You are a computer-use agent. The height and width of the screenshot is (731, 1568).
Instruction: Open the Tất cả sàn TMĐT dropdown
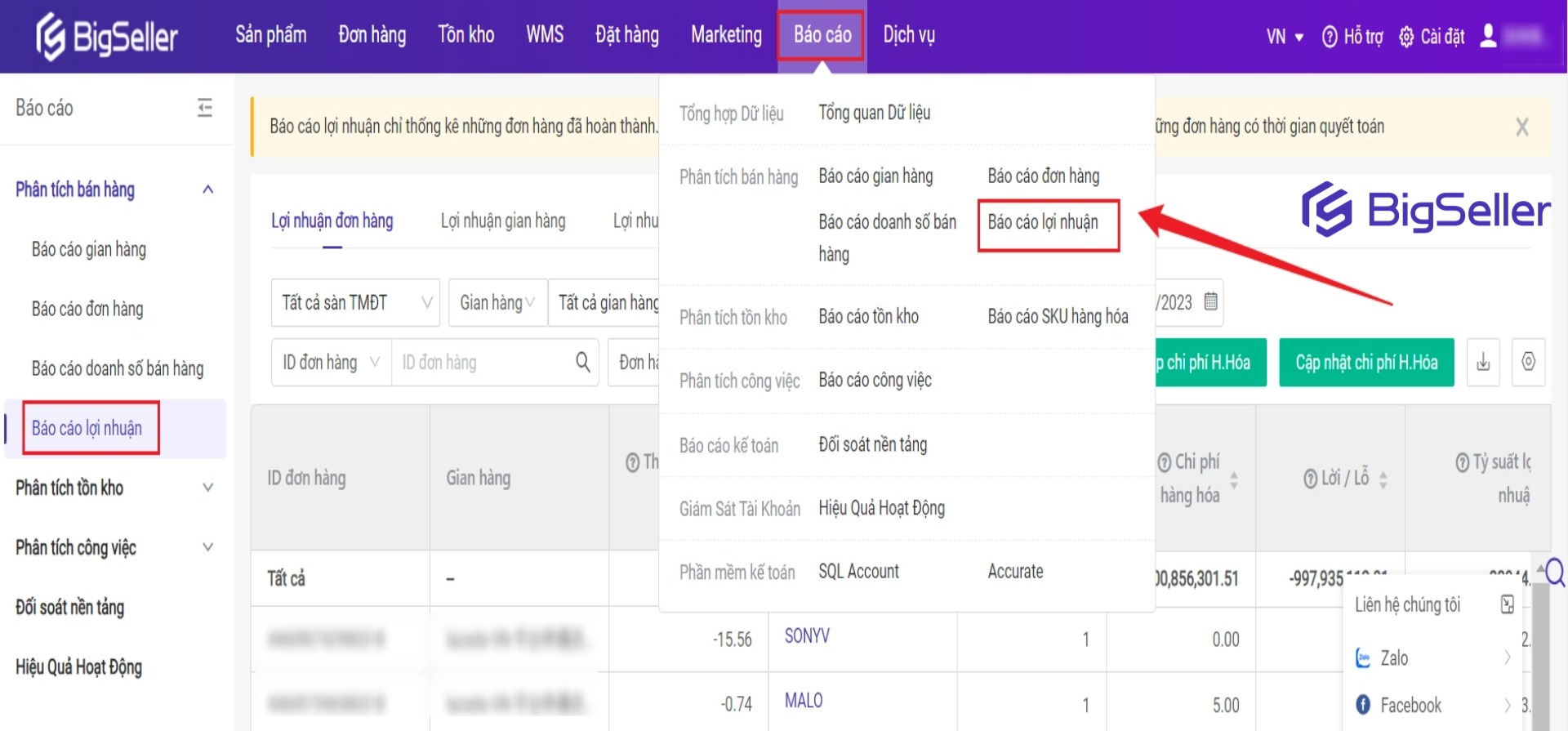355,302
